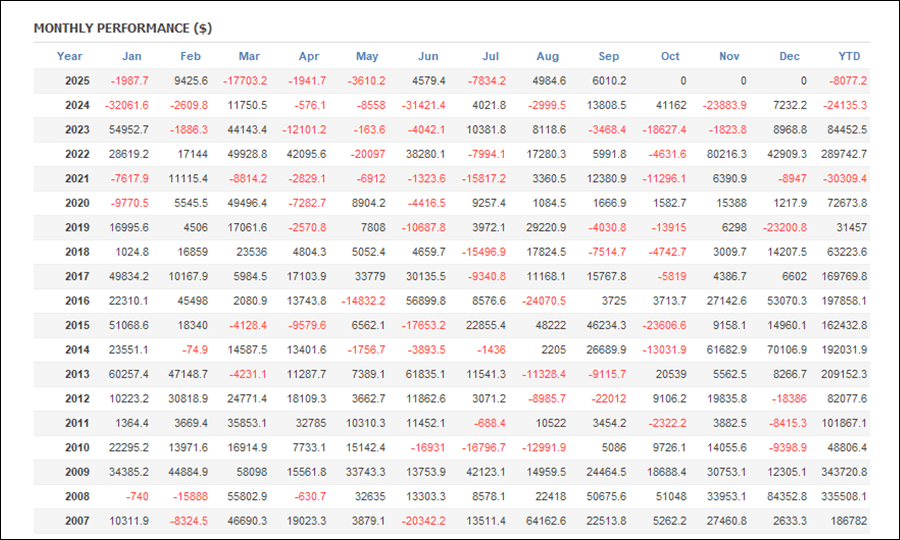This screenshot has height=540, width=900.
Task: Select the 2025 year row label
Action: [77, 81]
